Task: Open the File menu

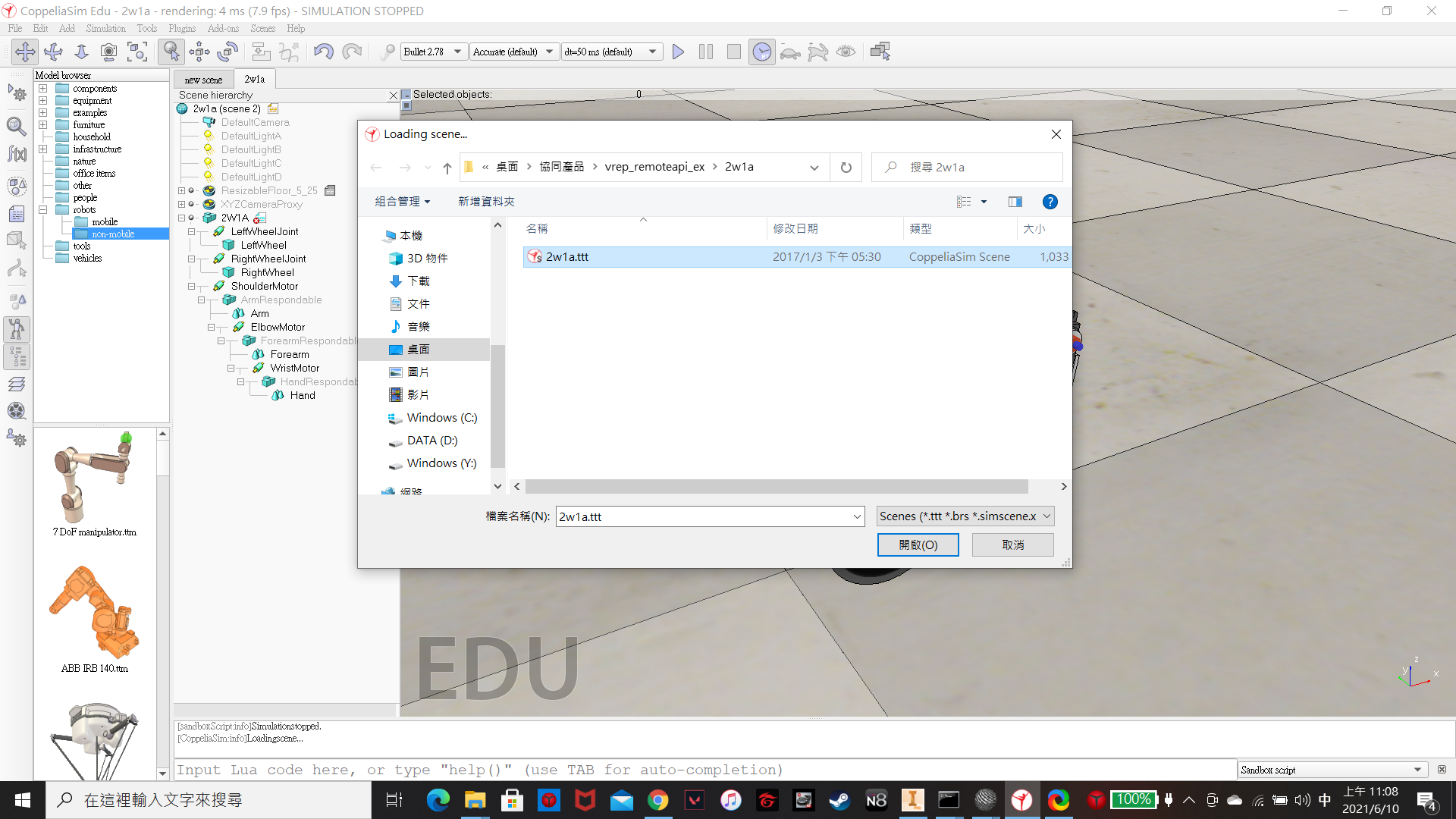Action: (x=15, y=28)
